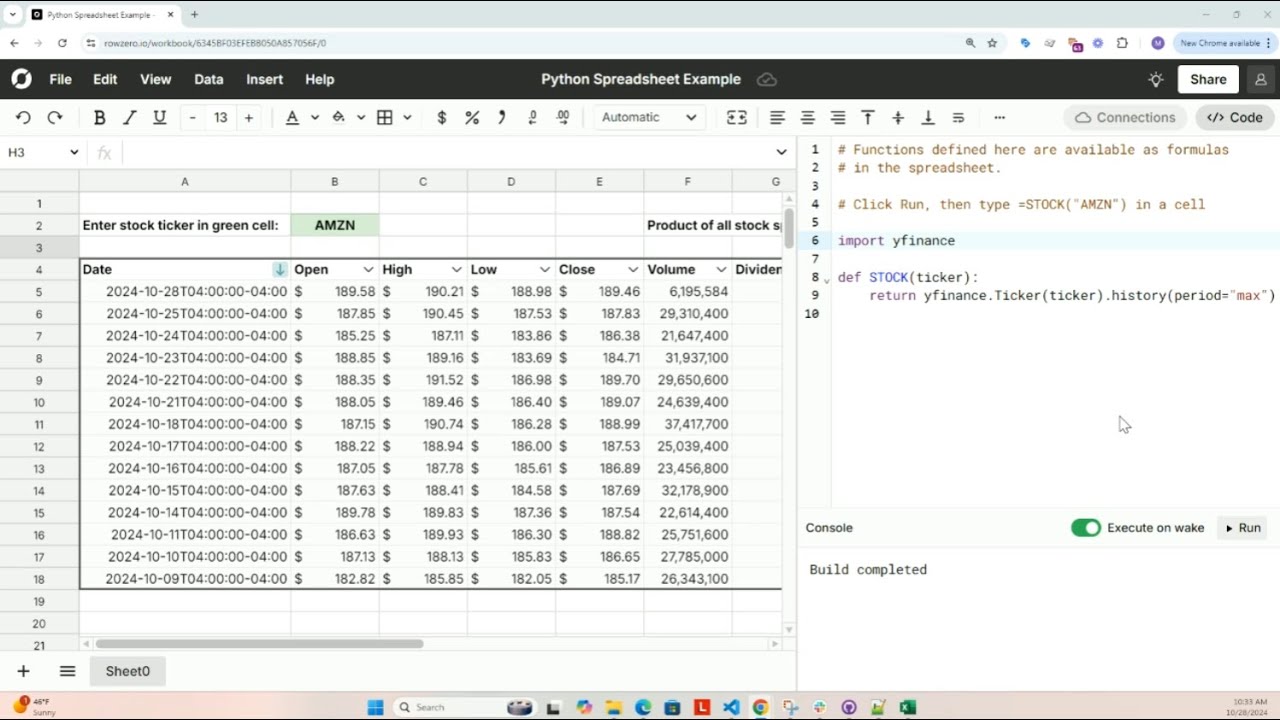The height and width of the screenshot is (720, 1280).
Task: Open the Connections panel
Action: pos(1126,118)
